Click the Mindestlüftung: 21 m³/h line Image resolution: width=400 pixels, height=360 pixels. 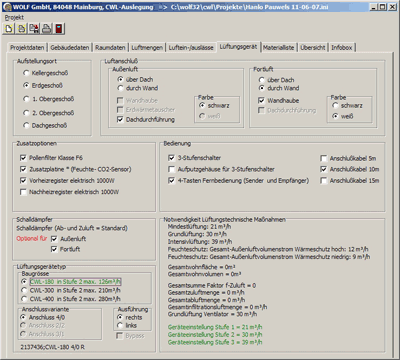[x=199, y=226]
